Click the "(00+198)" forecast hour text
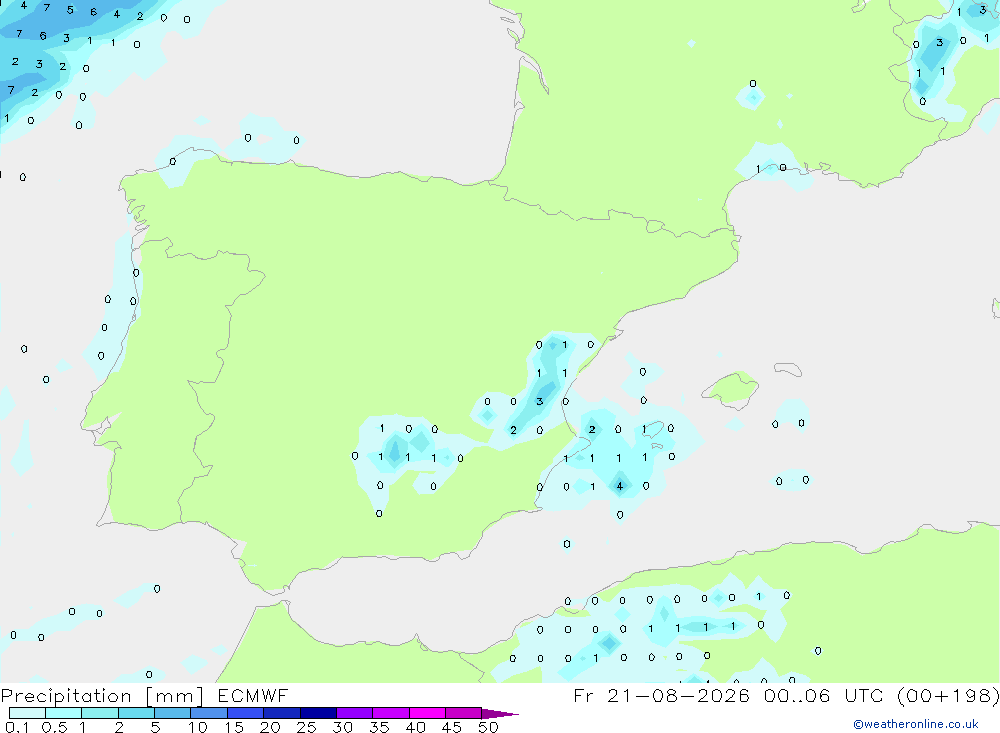 tap(948, 695)
